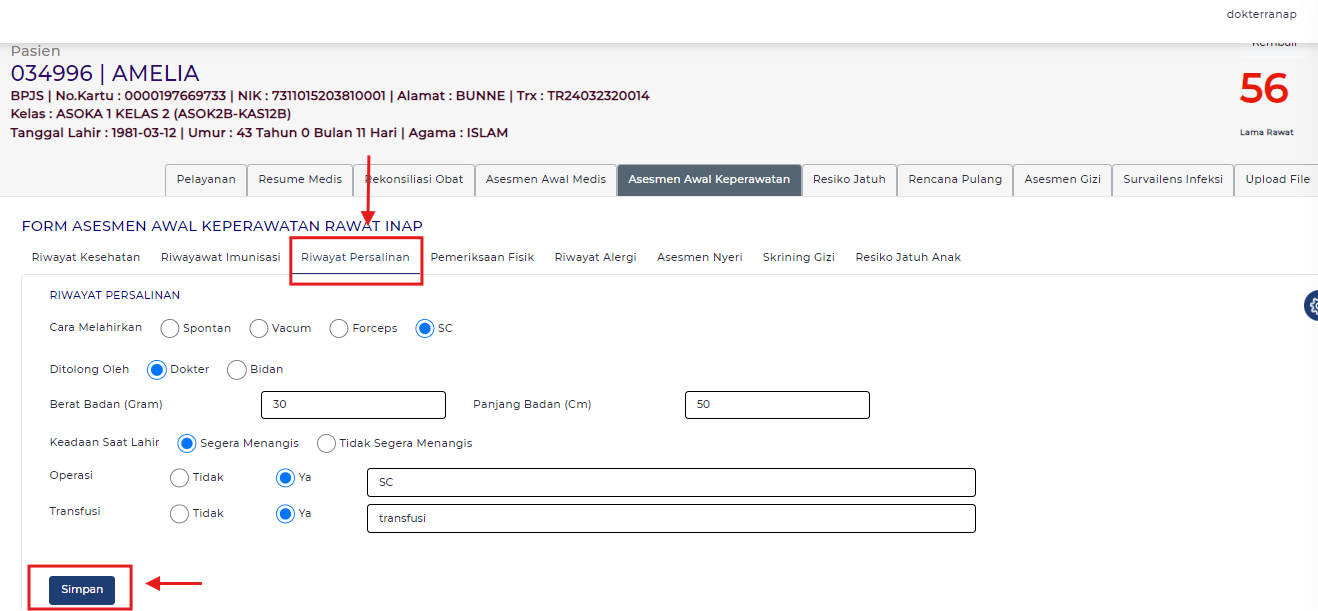The width and height of the screenshot is (1318, 611).
Task: Open Skrining Gizi sub-tab
Action: tap(798, 257)
